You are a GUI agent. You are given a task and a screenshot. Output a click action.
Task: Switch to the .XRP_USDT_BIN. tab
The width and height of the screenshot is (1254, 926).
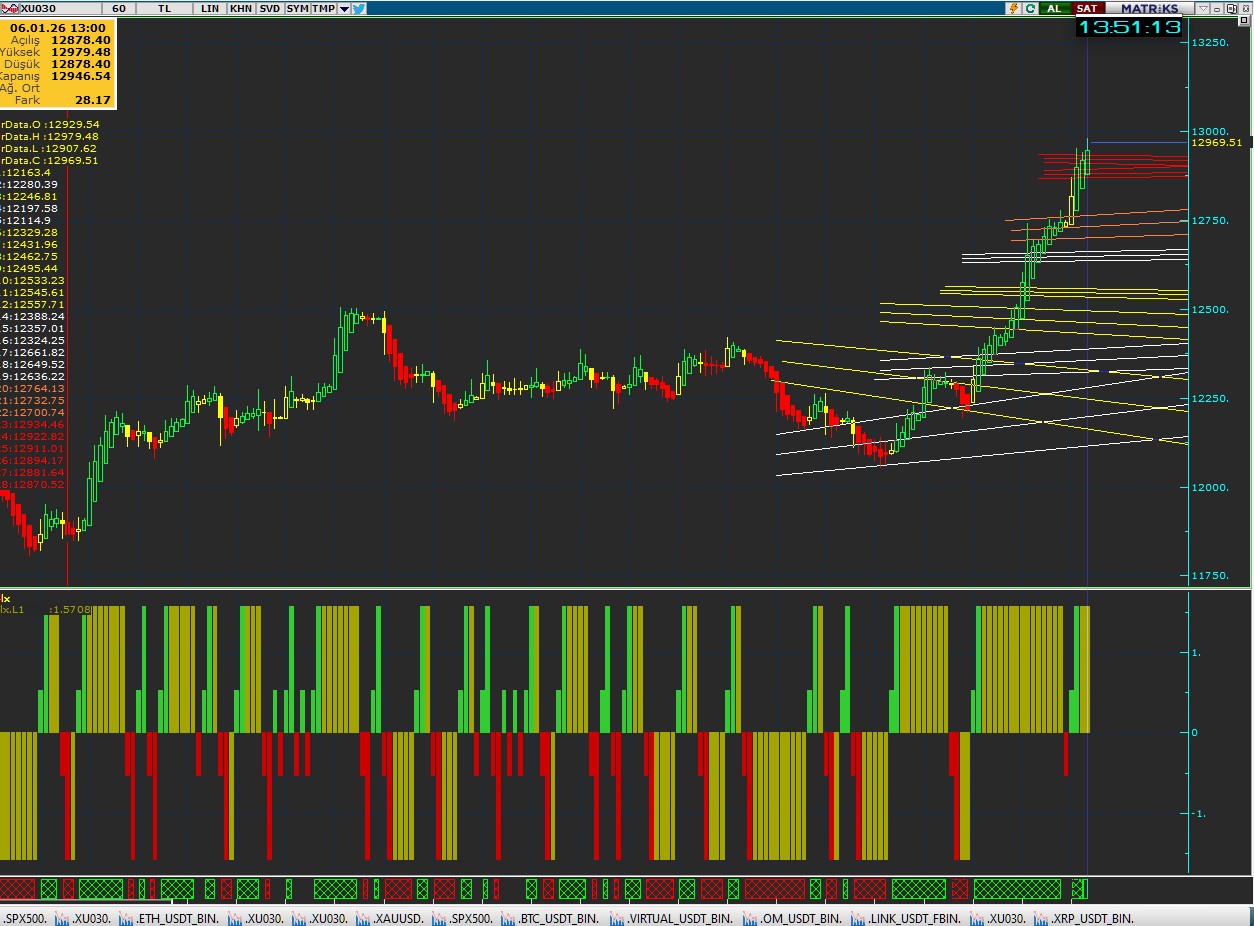1085,918
